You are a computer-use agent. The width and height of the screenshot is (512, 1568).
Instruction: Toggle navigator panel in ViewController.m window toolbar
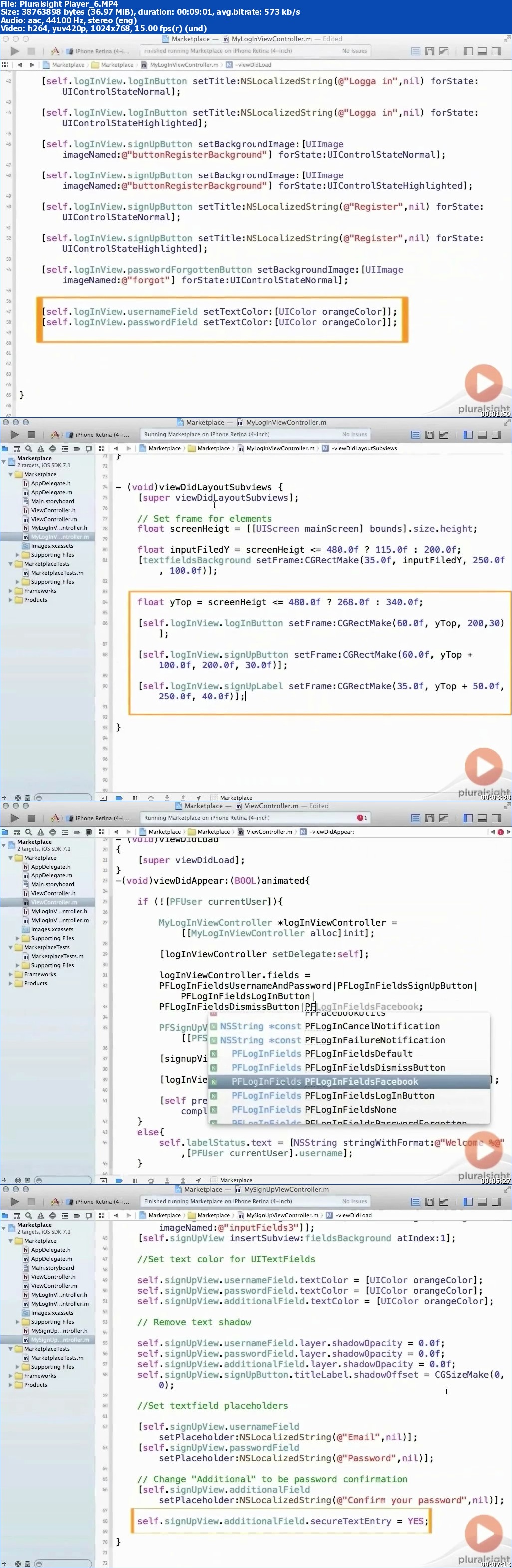point(468,818)
